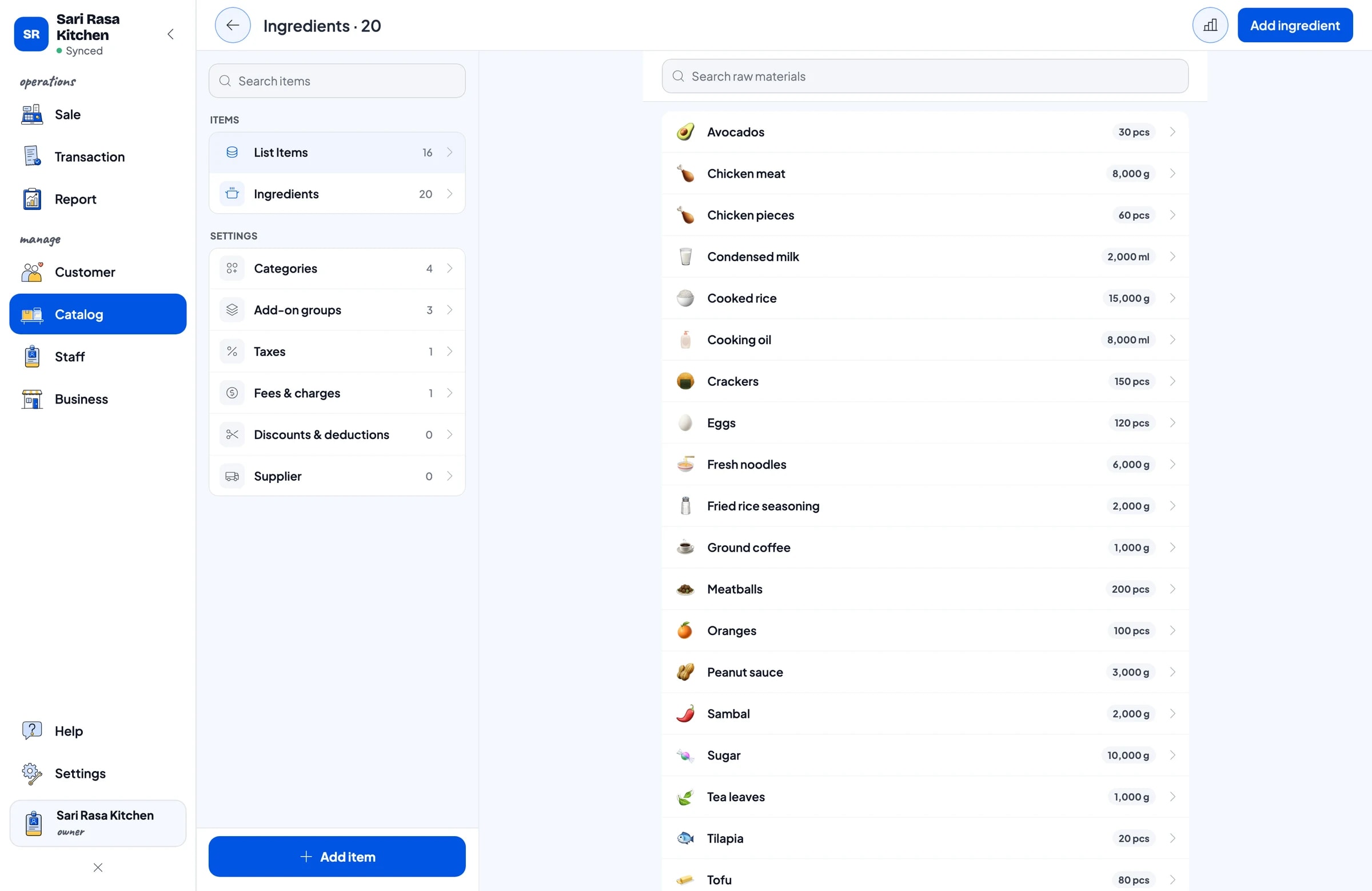The height and width of the screenshot is (891, 1372).
Task: Select the Fried rice seasoning row
Action: [924, 505]
